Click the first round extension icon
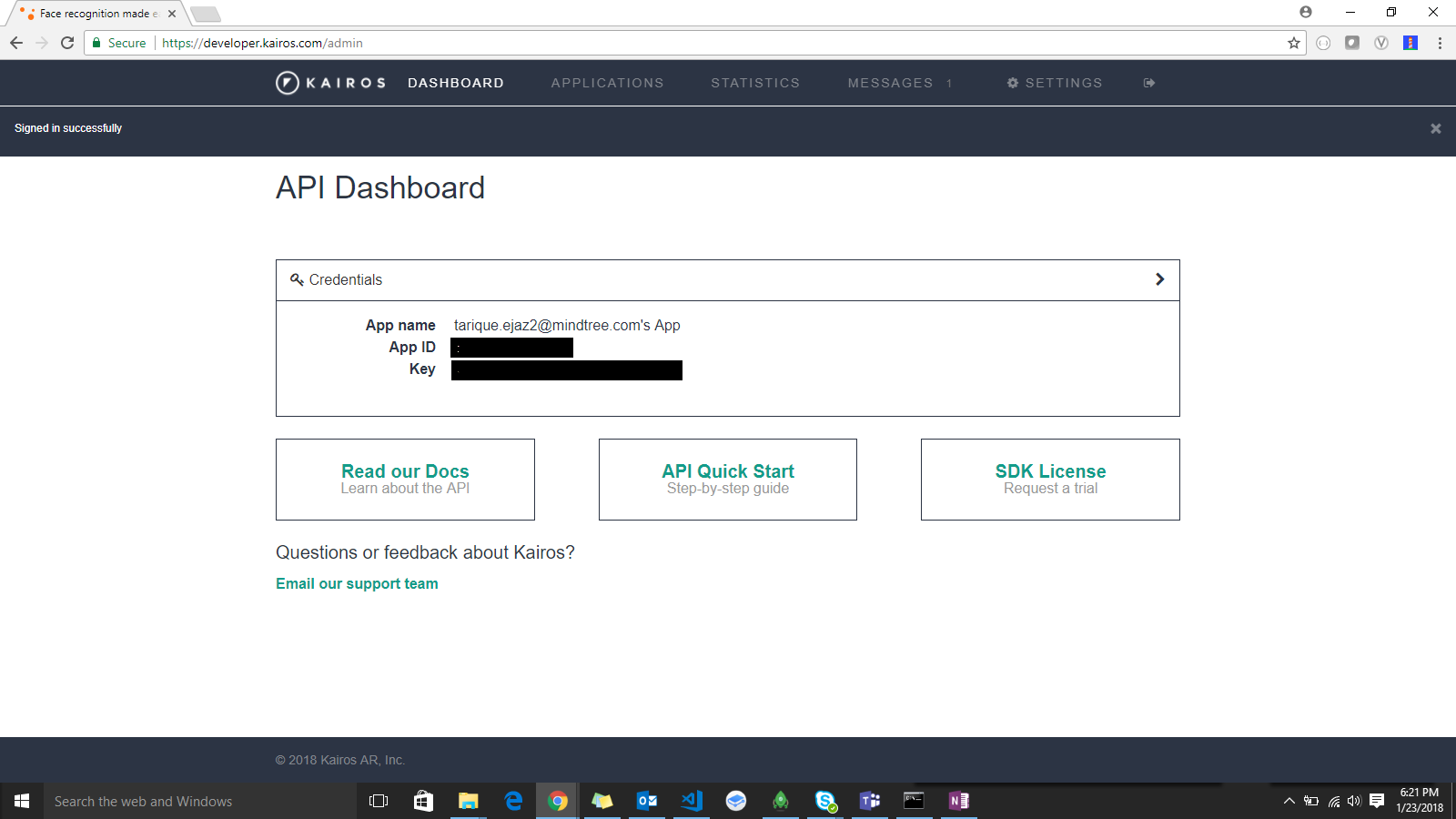Screen dimensions: 1456x819 coord(1323,43)
